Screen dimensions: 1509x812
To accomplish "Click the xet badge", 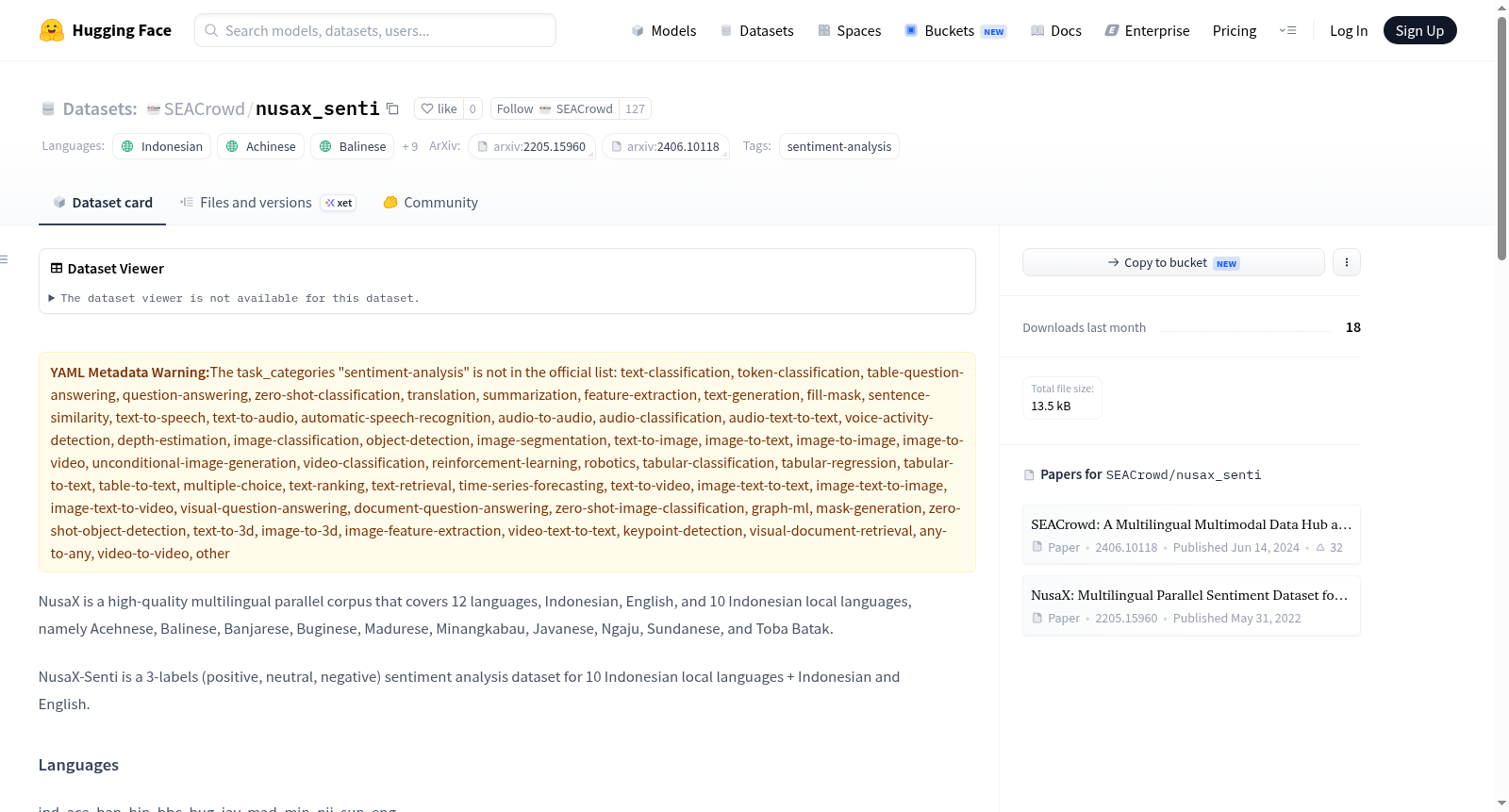I will (339, 203).
